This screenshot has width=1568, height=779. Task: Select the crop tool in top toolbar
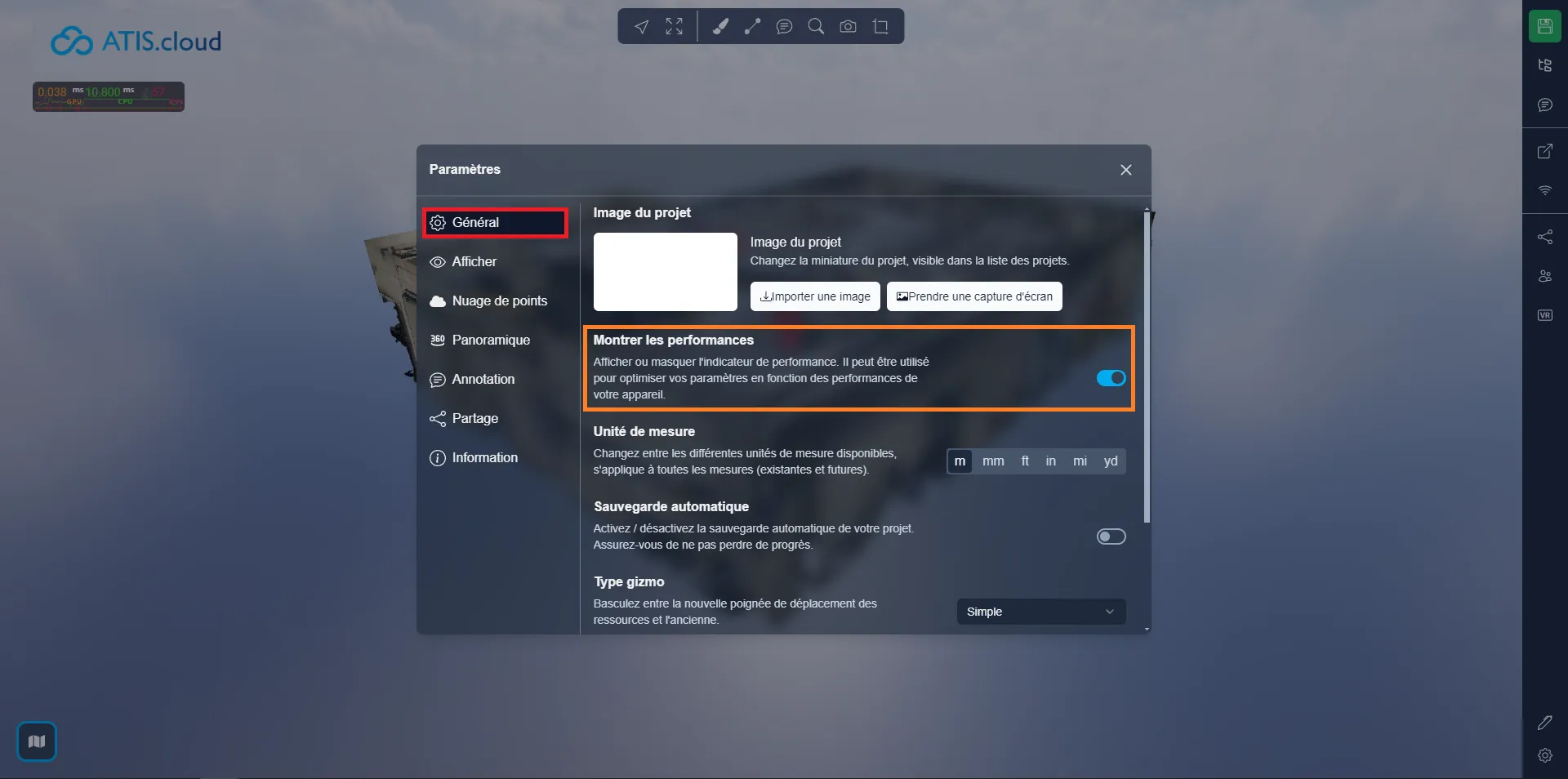click(880, 27)
